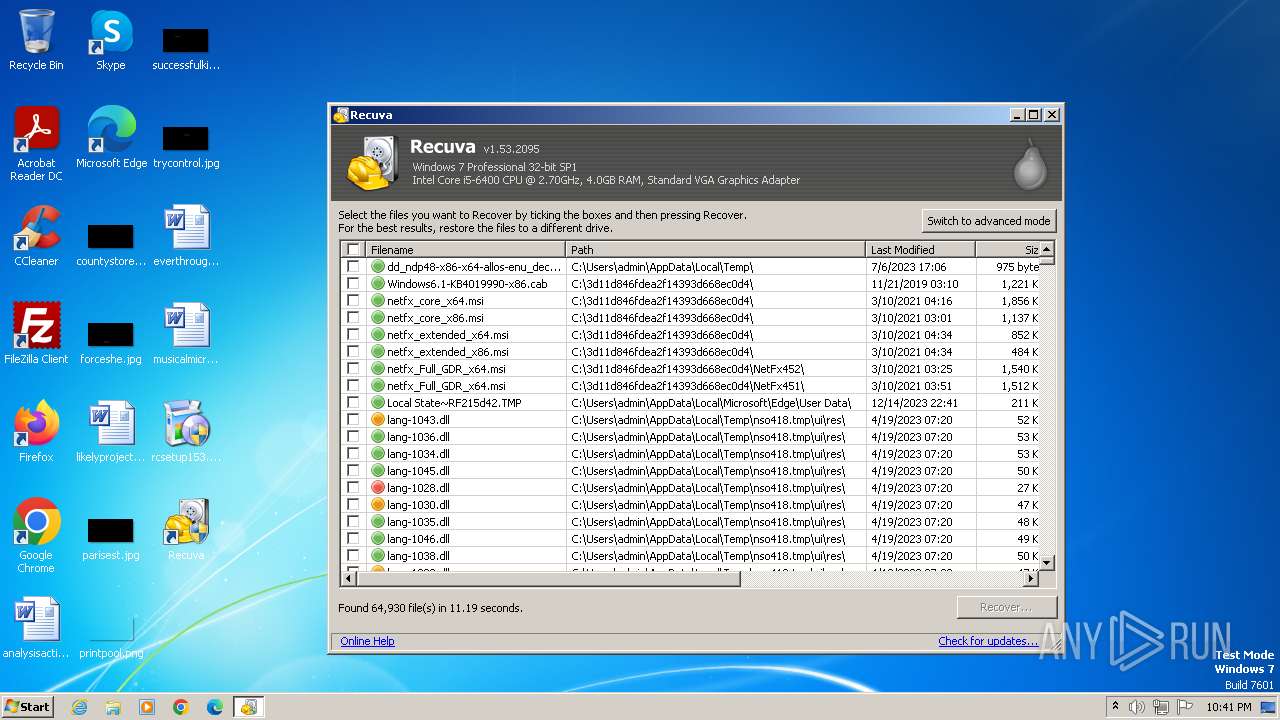The width and height of the screenshot is (1280, 720).
Task: Open Google Chrome desktop shortcut
Action: 36,536
